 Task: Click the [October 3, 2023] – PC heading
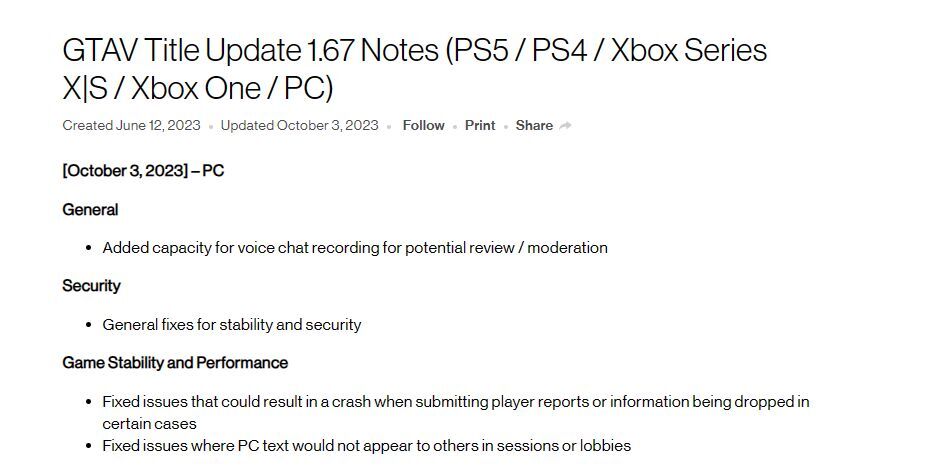coord(143,171)
